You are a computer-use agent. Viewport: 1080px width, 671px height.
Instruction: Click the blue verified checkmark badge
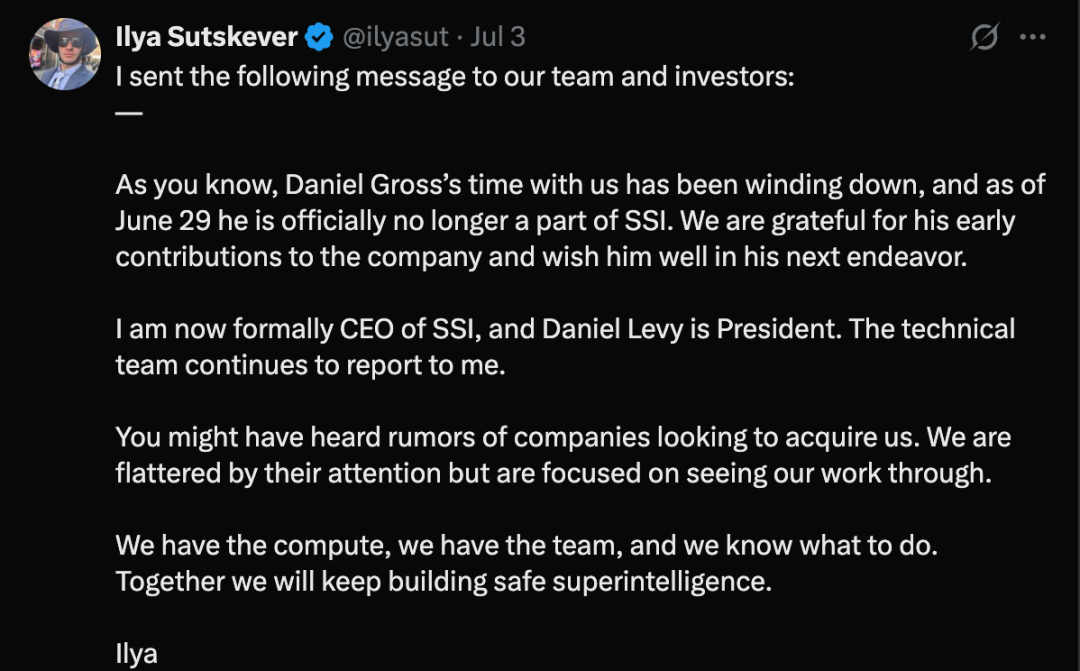pos(319,37)
